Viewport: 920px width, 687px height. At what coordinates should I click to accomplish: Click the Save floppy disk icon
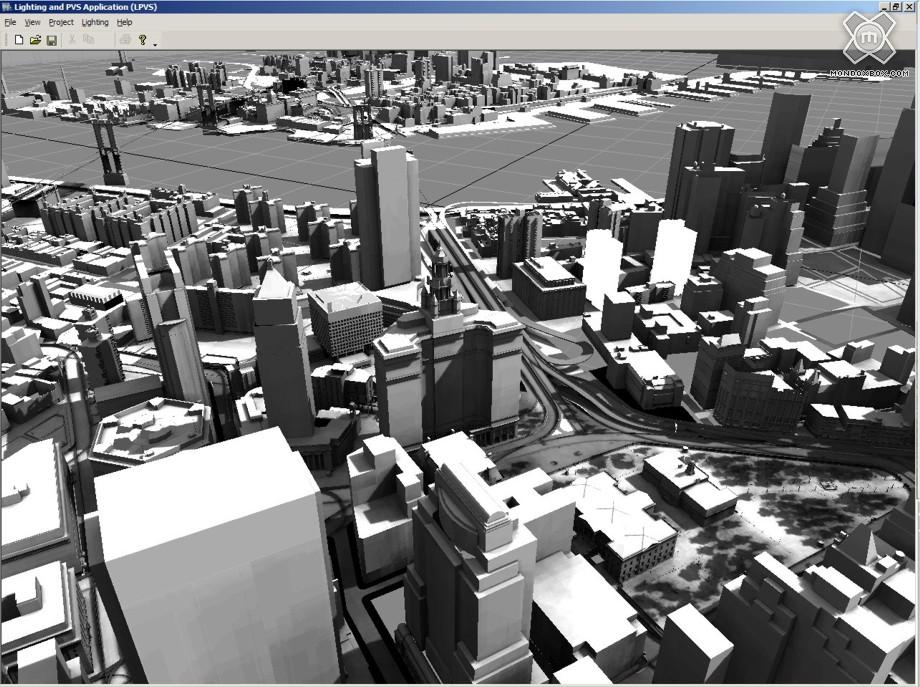51,40
